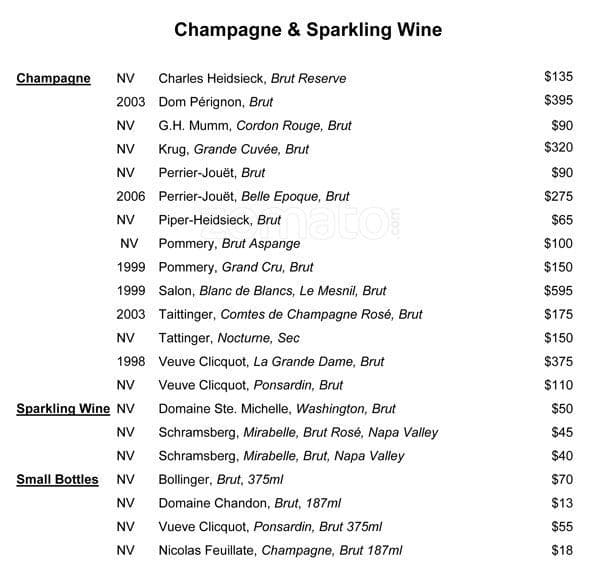Click Nicolas Feuillate Champagne Brut 187ml

[280, 550]
